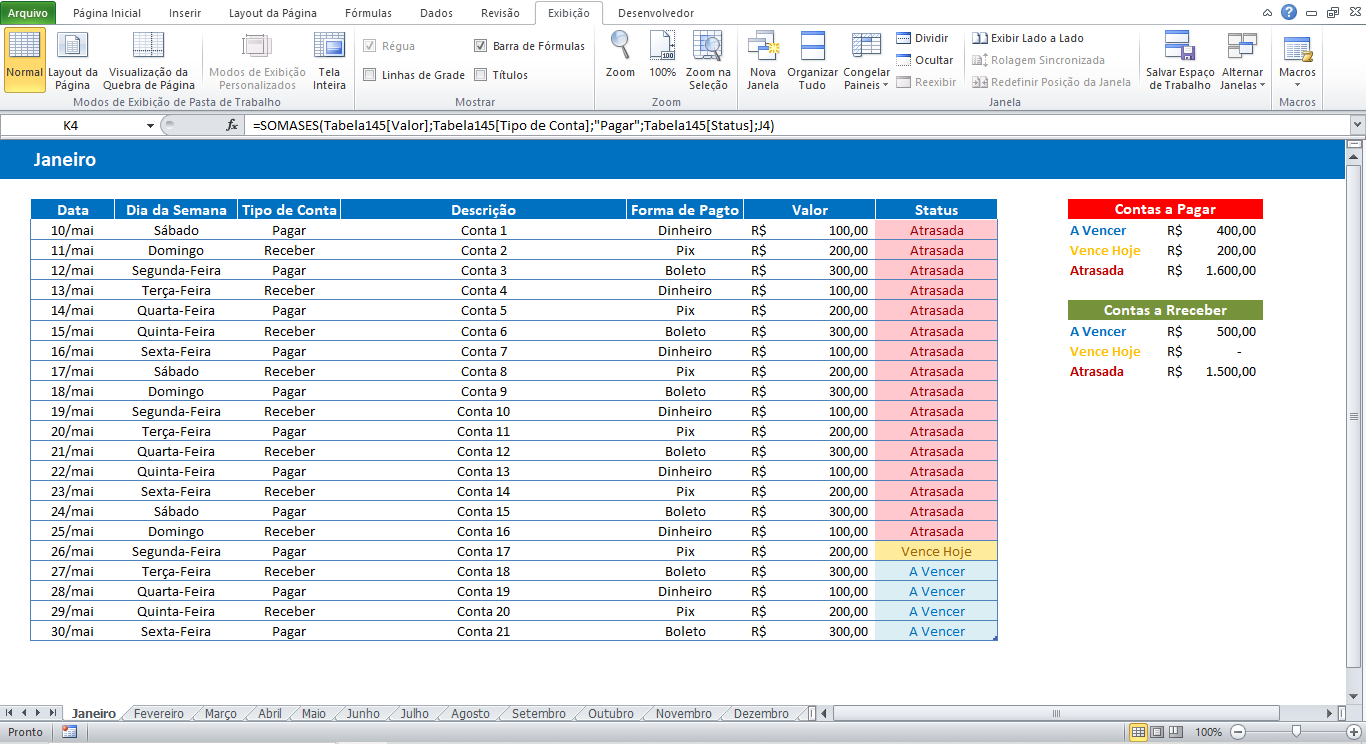Minimize the ribbon caret icon
This screenshot has width=1366, height=744.
[1267, 13]
